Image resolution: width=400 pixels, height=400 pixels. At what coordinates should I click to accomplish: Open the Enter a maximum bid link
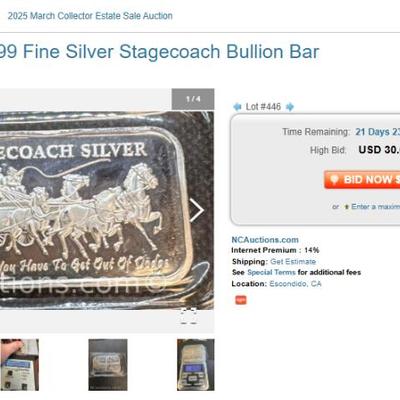[x=376, y=207]
